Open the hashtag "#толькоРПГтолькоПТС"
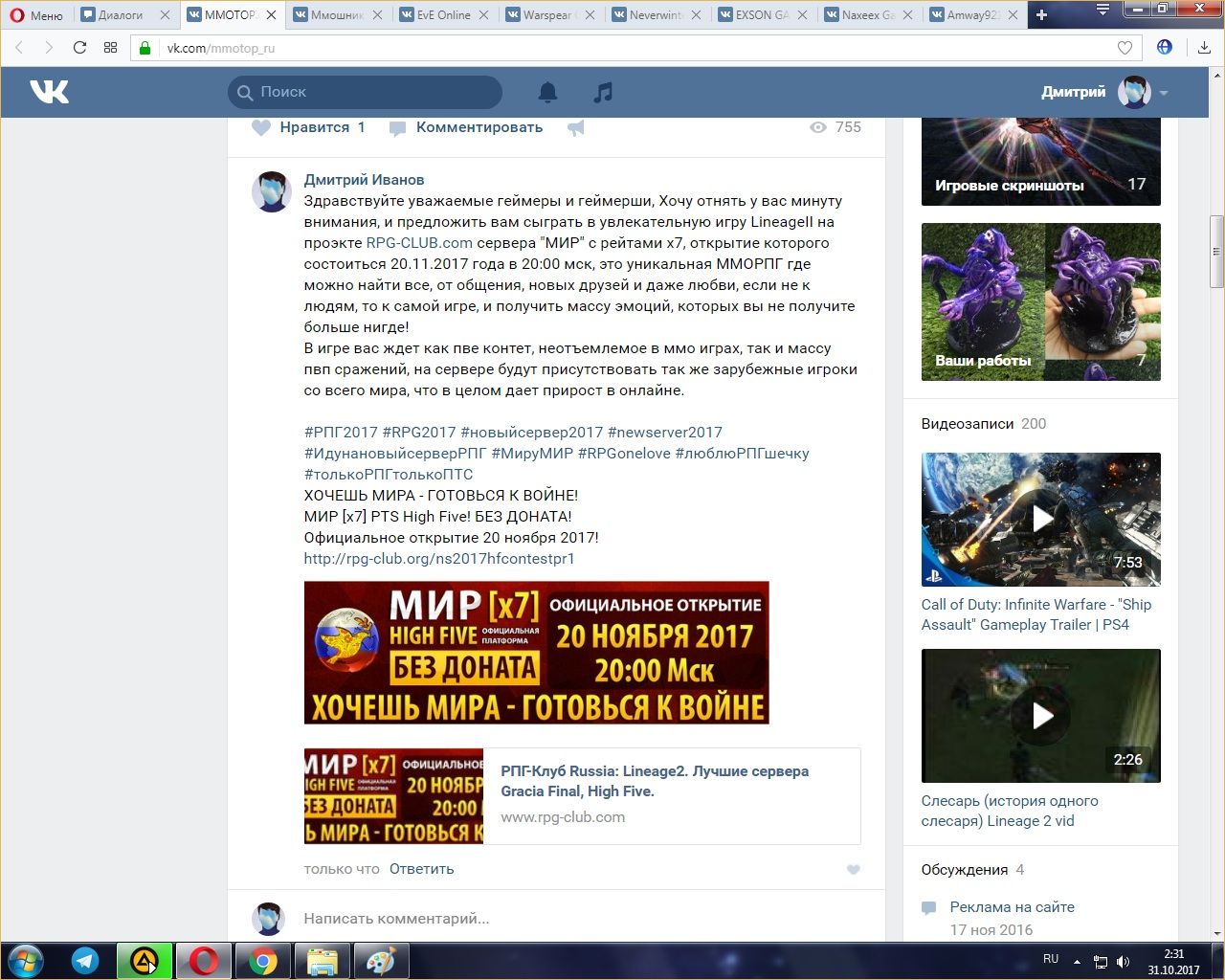Viewport: 1225px width, 980px height. (x=389, y=475)
